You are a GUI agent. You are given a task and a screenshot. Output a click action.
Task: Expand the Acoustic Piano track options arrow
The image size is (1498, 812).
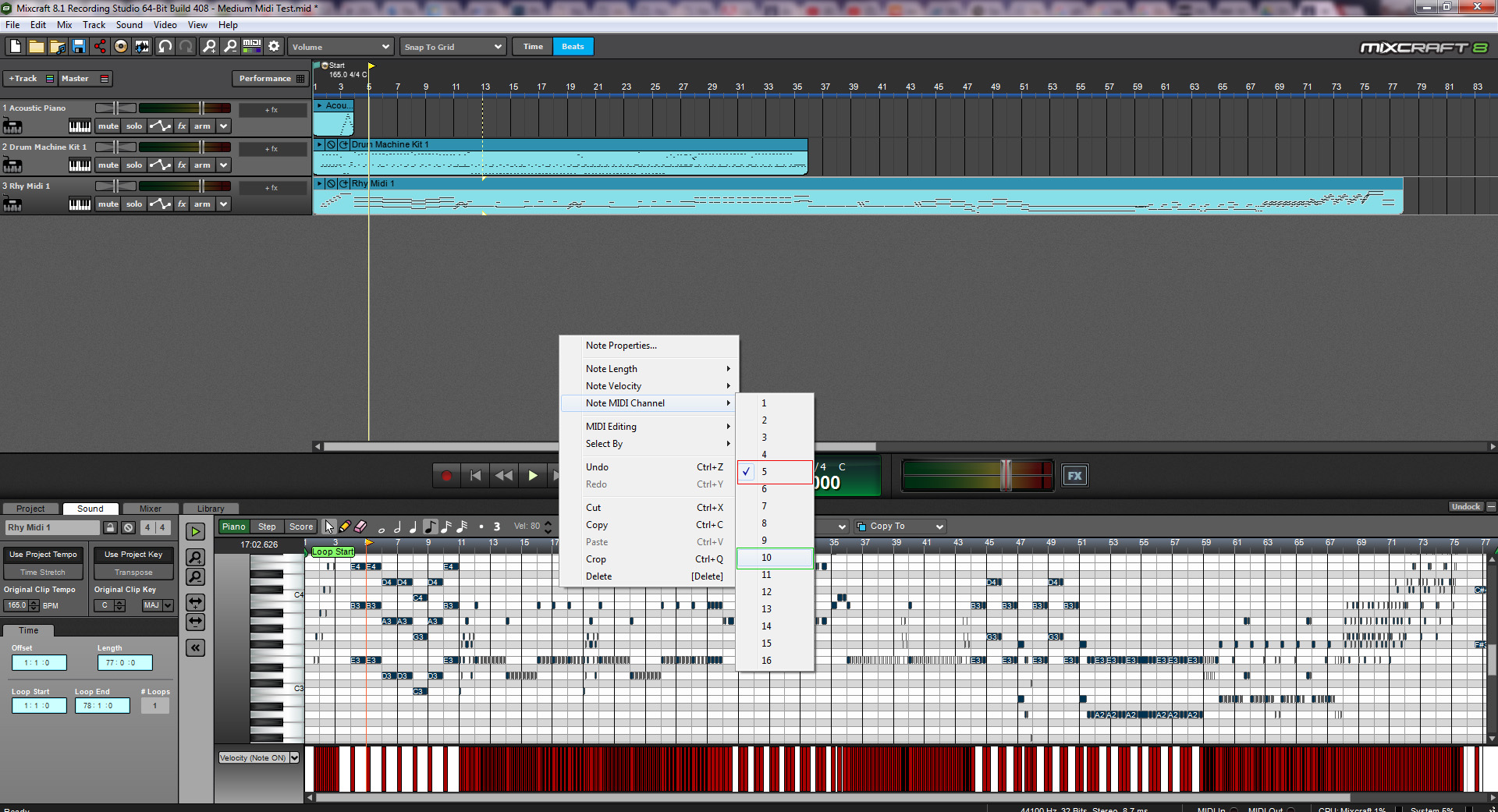point(224,126)
